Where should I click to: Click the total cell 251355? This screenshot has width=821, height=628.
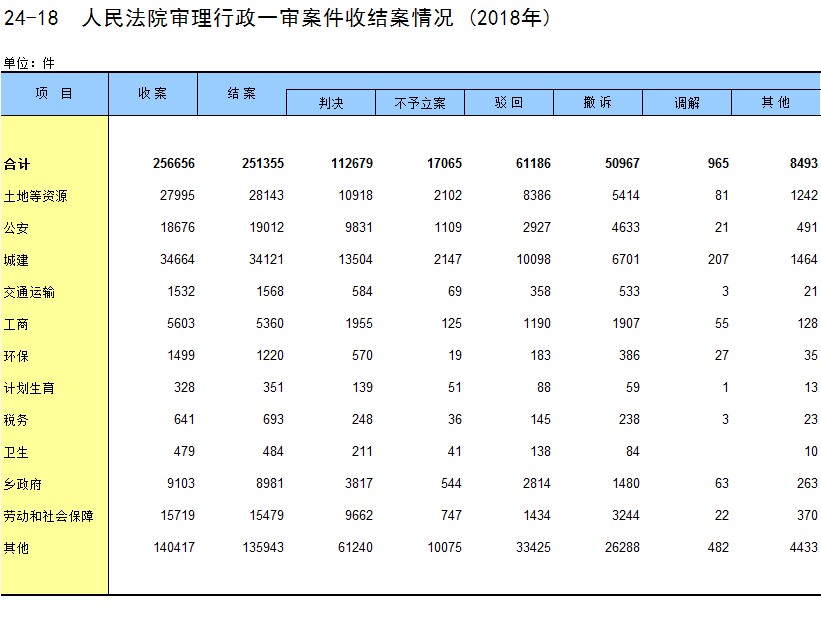pyautogui.click(x=263, y=163)
